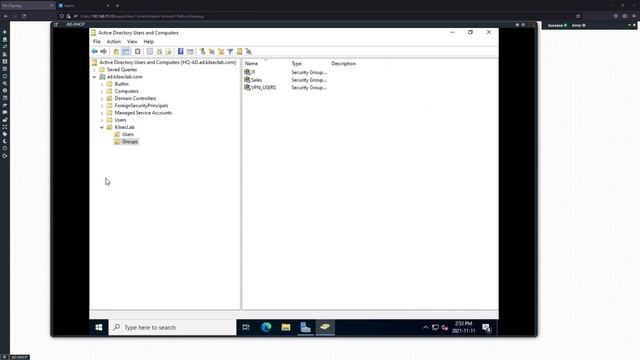This screenshot has width=640, height=360.
Task: Click the clipboard icon in the toolbar
Action: tap(138, 51)
